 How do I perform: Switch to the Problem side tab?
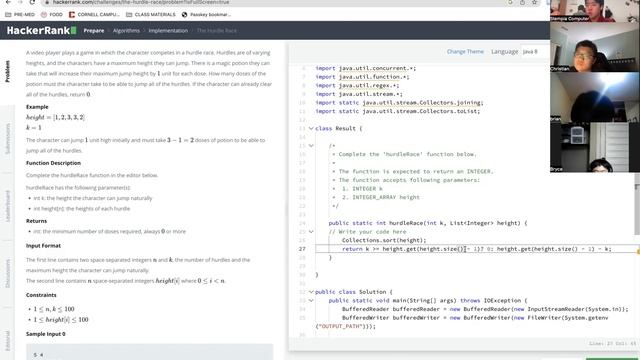pos(7,71)
